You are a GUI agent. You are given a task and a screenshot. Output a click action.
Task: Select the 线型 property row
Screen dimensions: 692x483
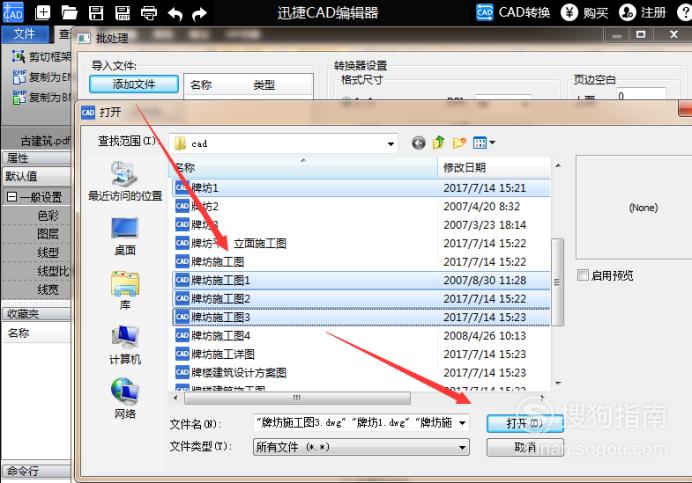click(x=36, y=253)
